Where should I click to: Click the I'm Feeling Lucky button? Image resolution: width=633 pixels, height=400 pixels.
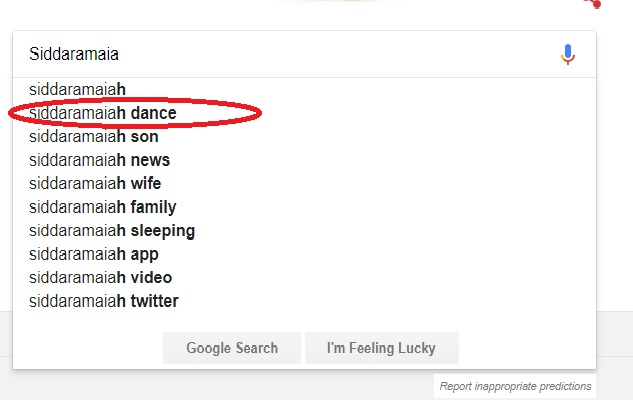tap(381, 348)
